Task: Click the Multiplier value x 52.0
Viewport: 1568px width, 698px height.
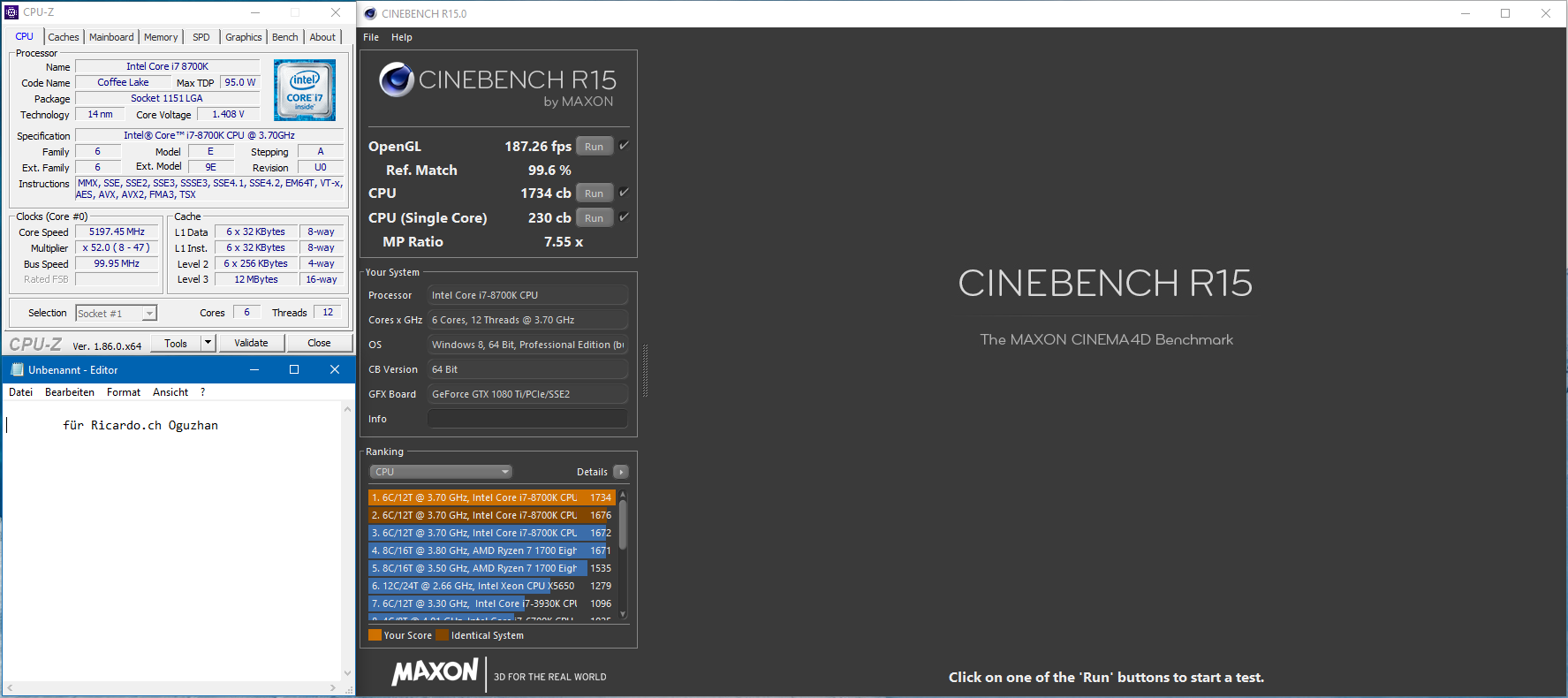Action: coord(117,247)
